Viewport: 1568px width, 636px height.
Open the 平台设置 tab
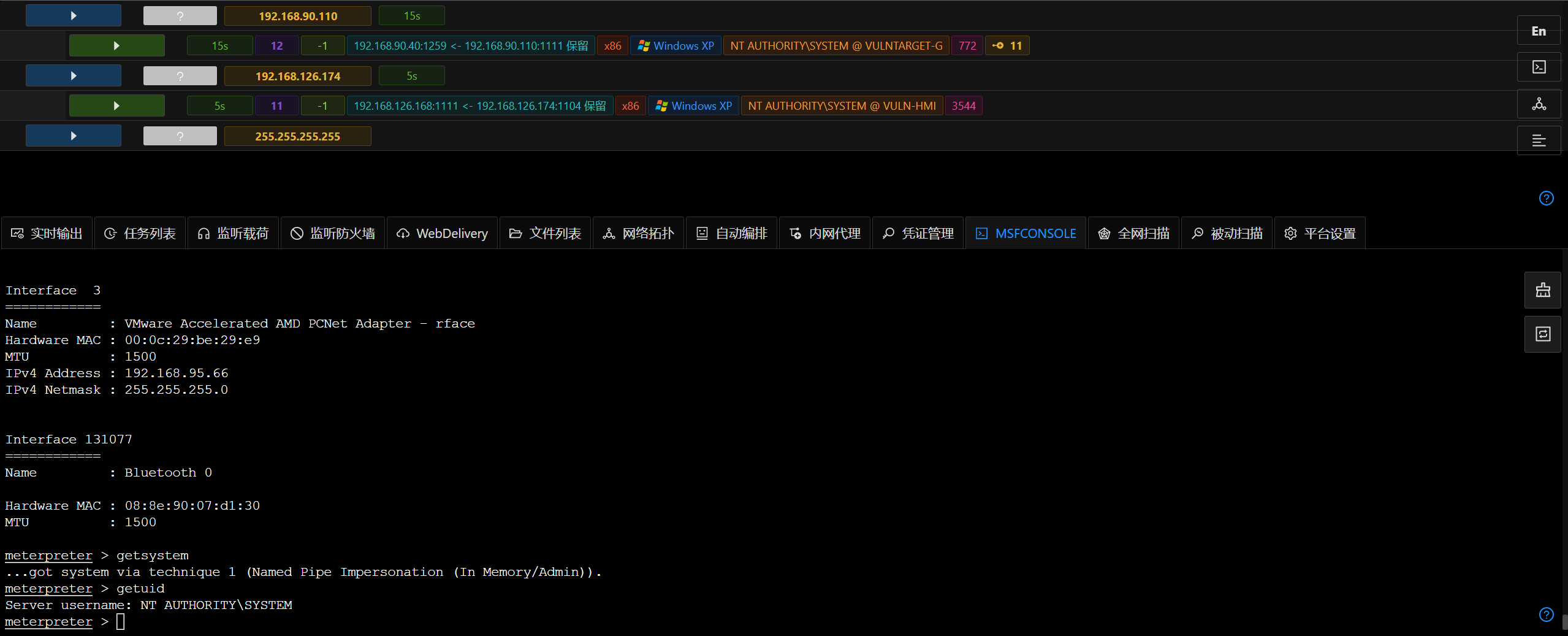pos(1320,233)
